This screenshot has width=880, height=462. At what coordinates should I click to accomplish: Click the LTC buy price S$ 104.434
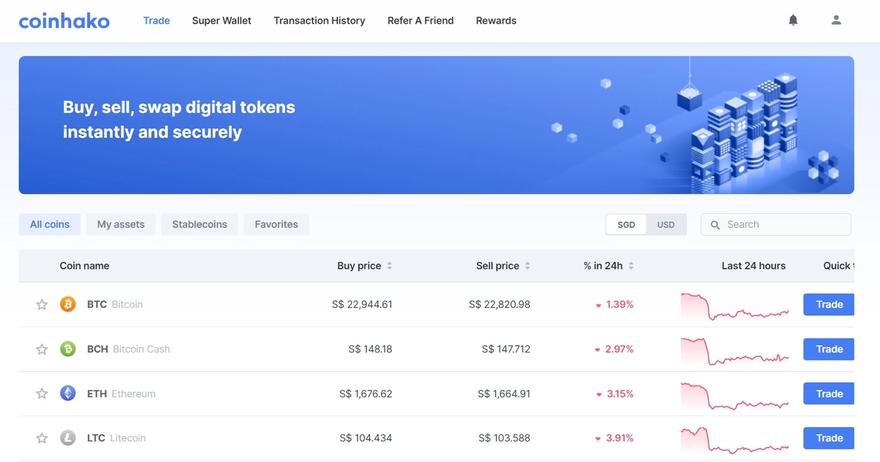(x=366, y=438)
